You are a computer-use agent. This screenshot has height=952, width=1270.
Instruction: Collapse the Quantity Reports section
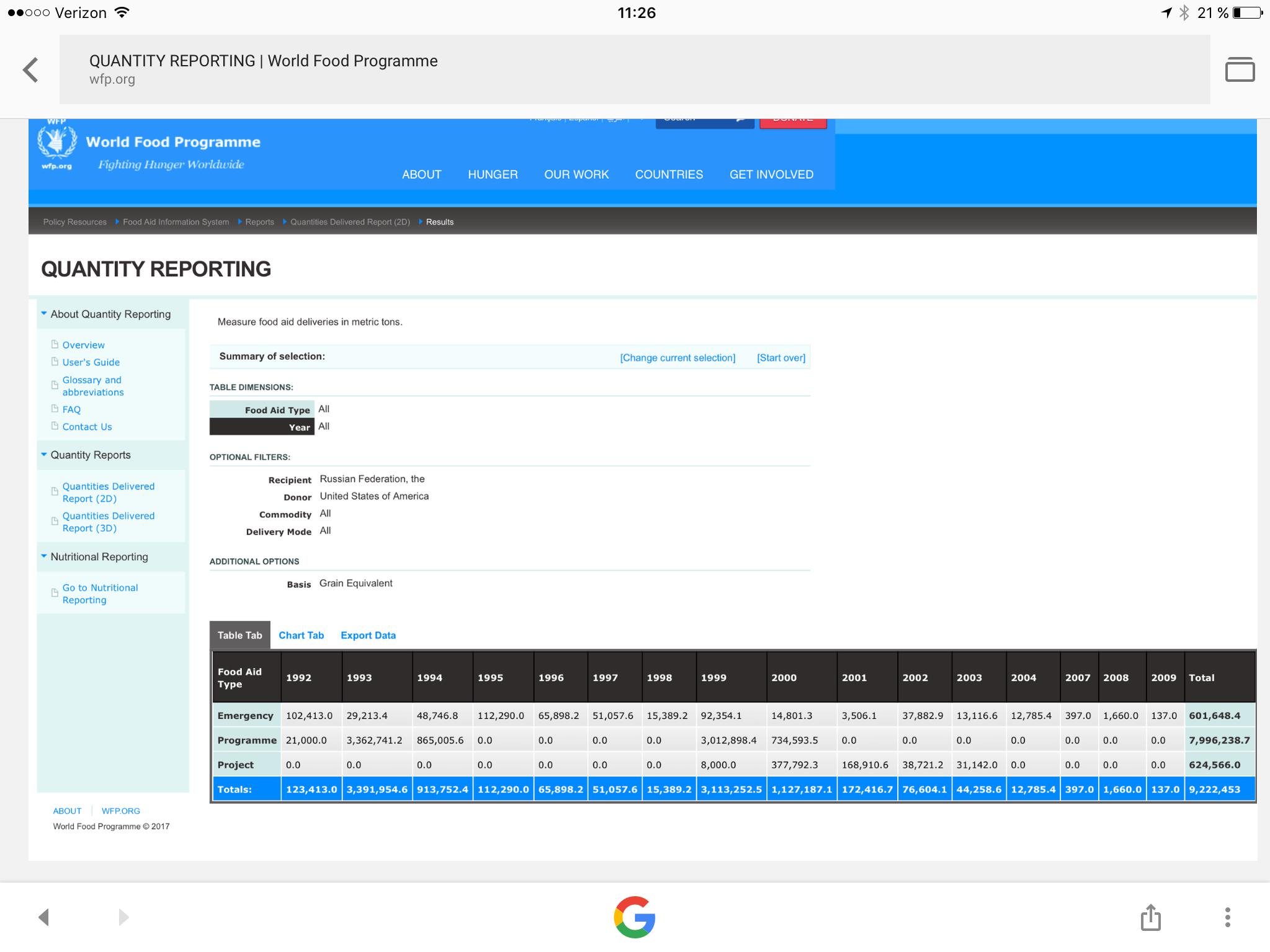coord(90,455)
